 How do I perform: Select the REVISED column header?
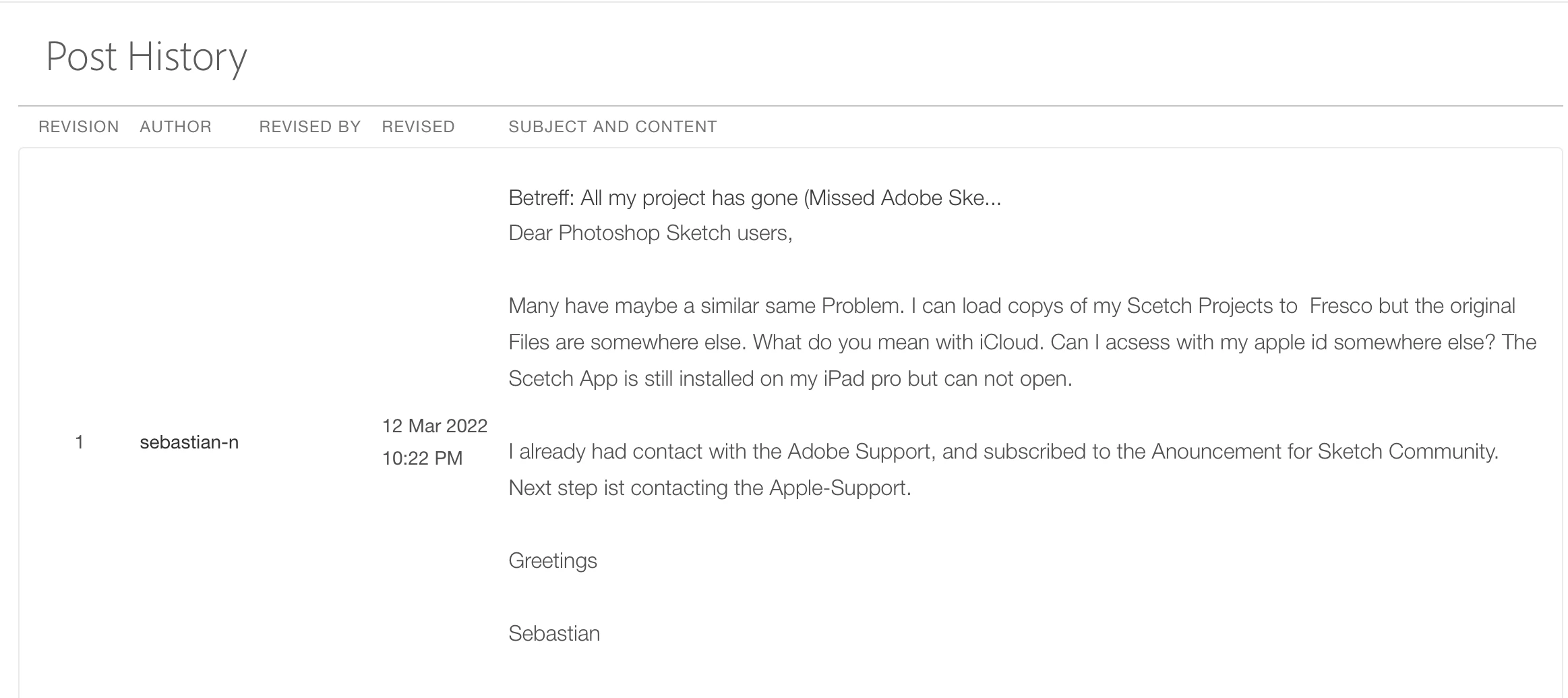418,127
